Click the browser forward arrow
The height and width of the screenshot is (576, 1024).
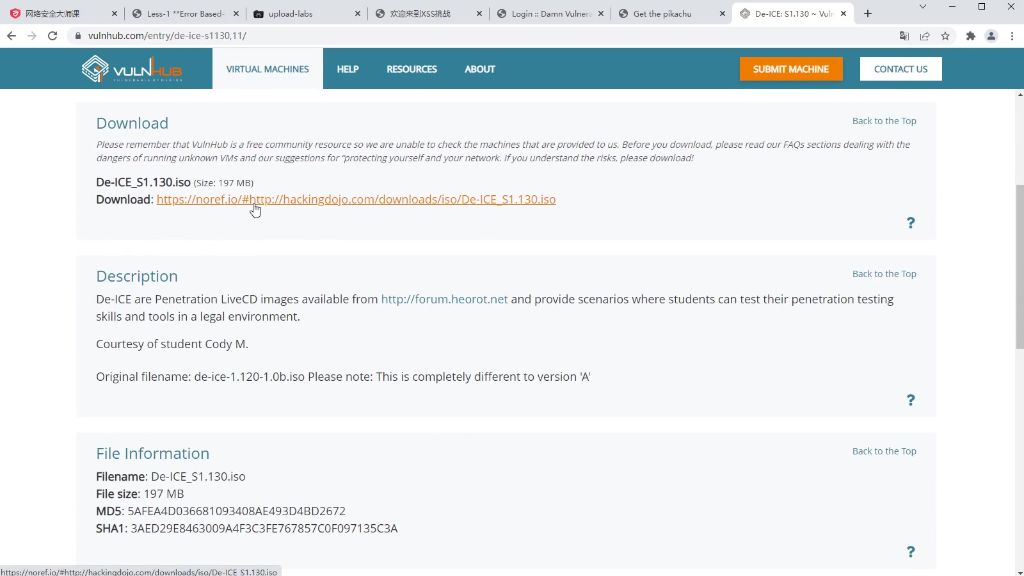[31, 36]
